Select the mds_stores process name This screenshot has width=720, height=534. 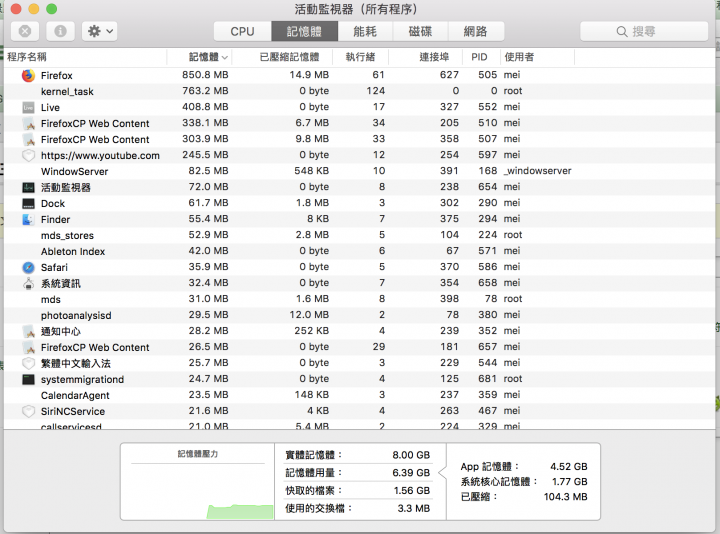point(67,236)
